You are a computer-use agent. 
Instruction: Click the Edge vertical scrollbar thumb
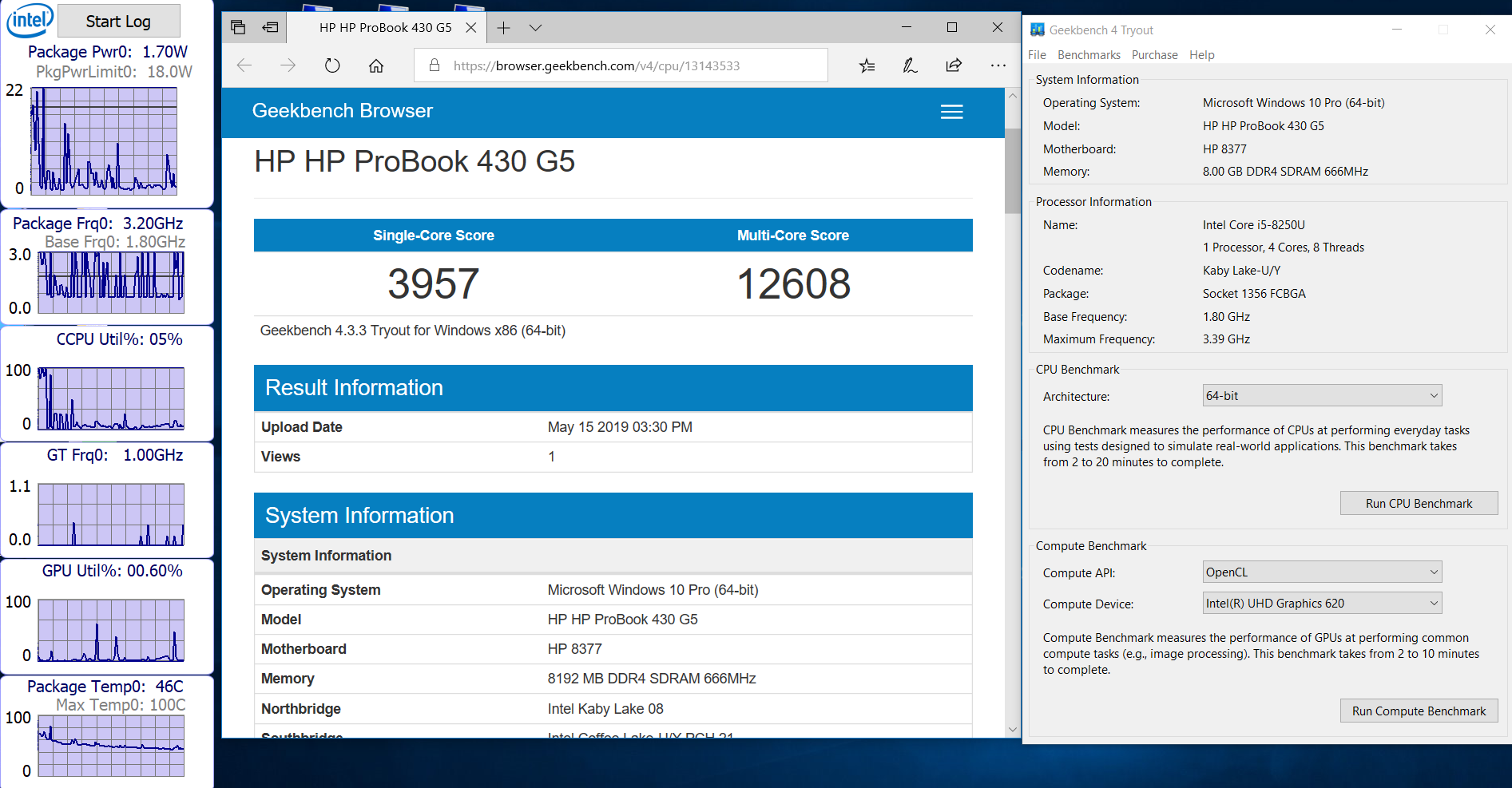(x=1013, y=170)
